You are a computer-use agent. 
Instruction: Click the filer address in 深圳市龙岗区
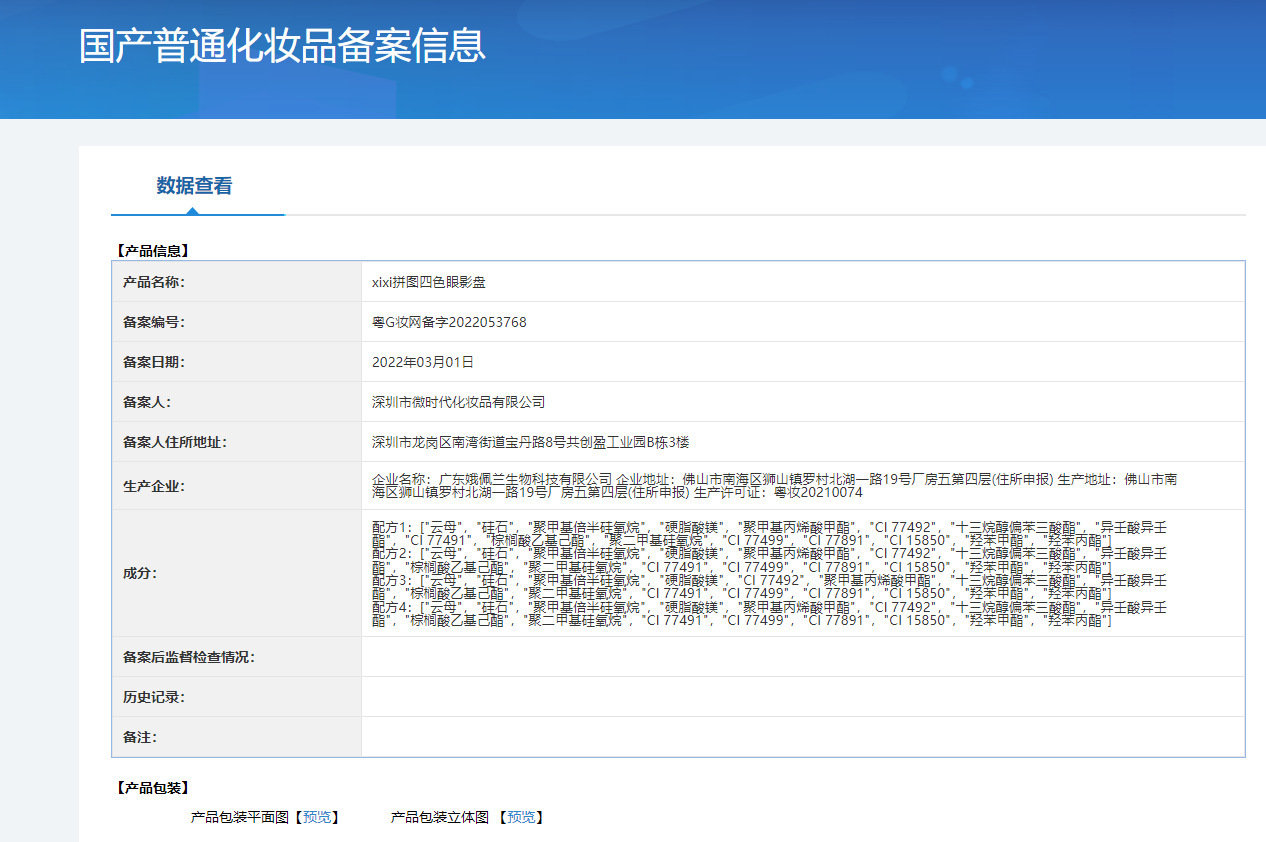(530, 442)
